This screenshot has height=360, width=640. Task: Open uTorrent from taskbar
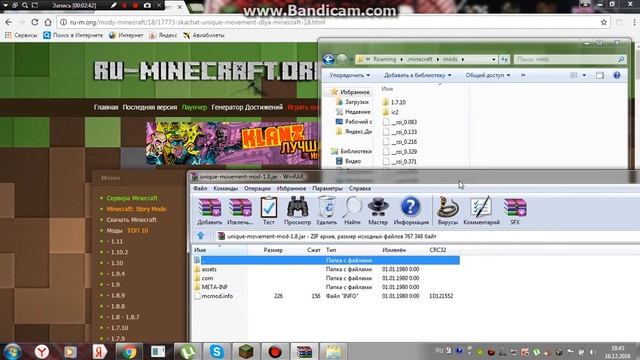[187, 351]
